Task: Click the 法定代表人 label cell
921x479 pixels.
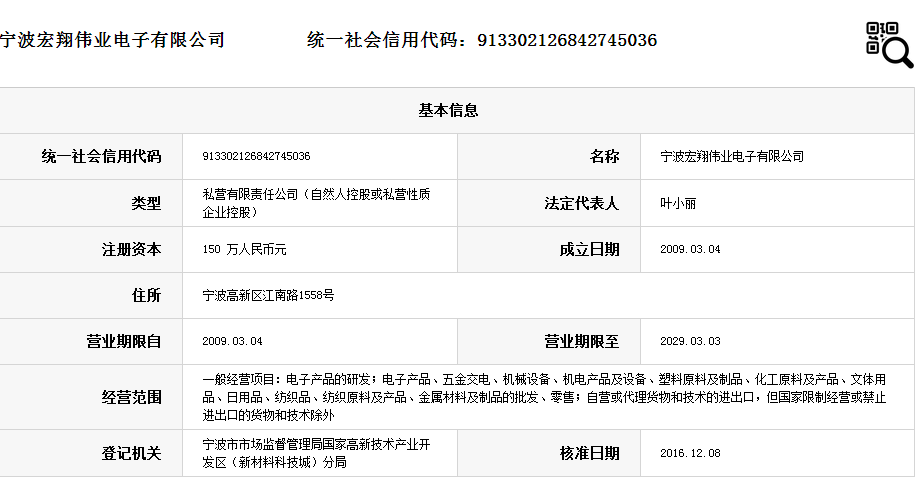Action: click(x=582, y=203)
